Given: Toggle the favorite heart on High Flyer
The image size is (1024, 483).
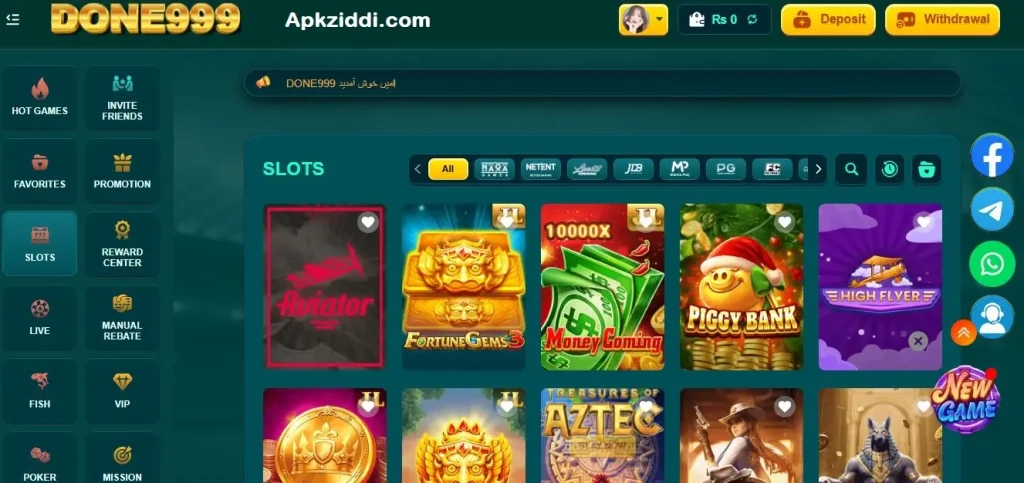Looking at the screenshot, I should pos(923,223).
